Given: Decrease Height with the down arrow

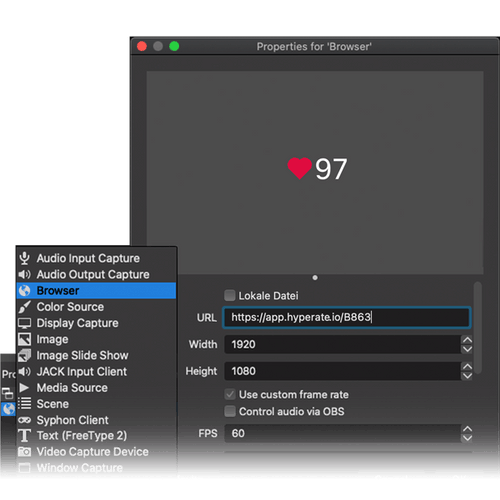Looking at the screenshot, I should (x=467, y=376).
